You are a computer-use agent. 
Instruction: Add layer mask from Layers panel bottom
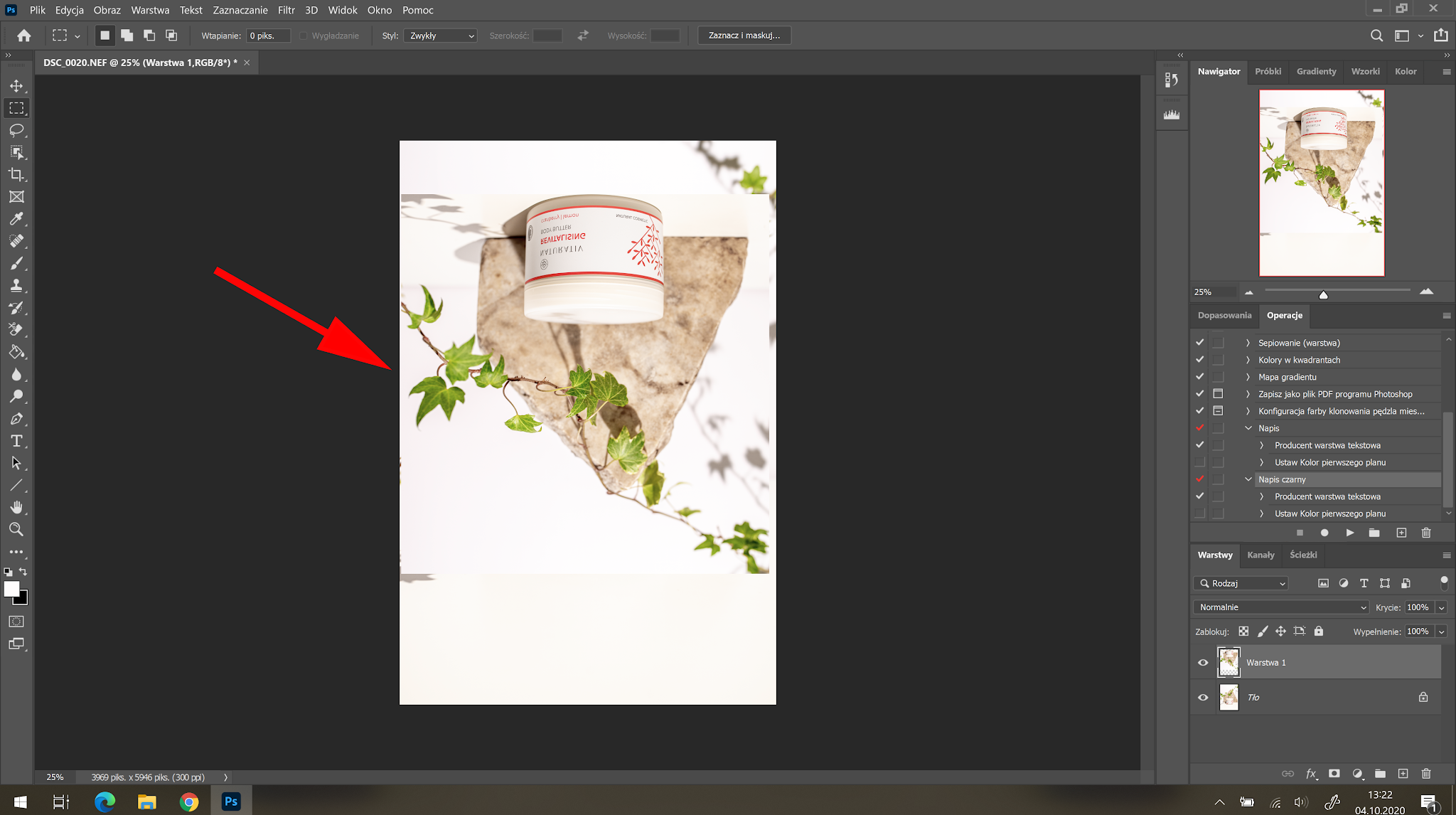pyautogui.click(x=1334, y=774)
